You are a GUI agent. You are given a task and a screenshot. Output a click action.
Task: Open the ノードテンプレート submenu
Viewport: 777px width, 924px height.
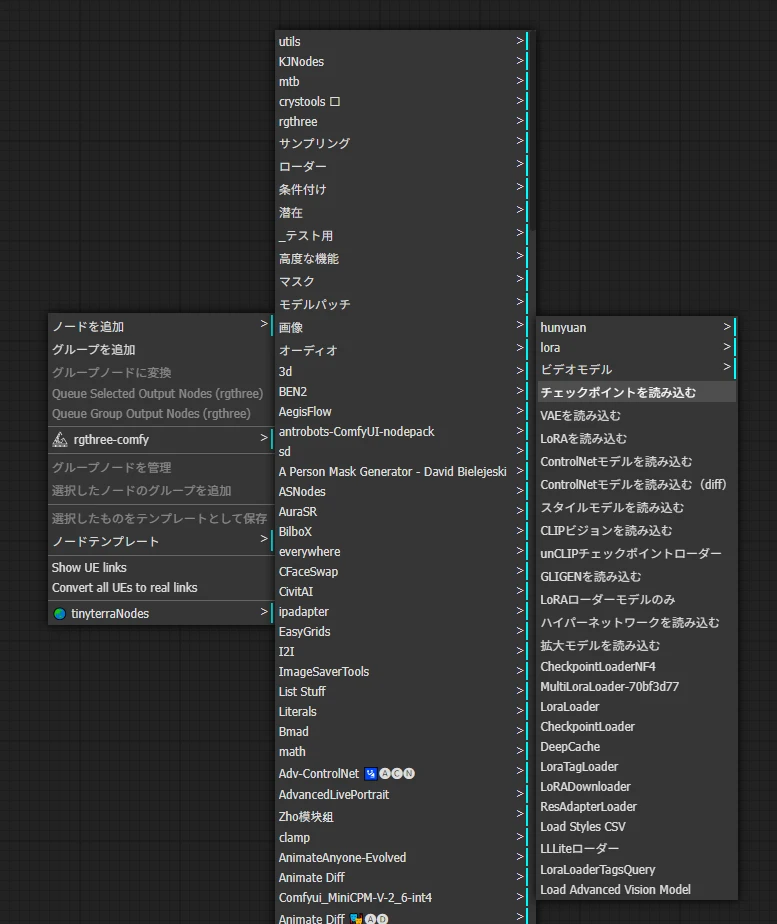coord(106,542)
